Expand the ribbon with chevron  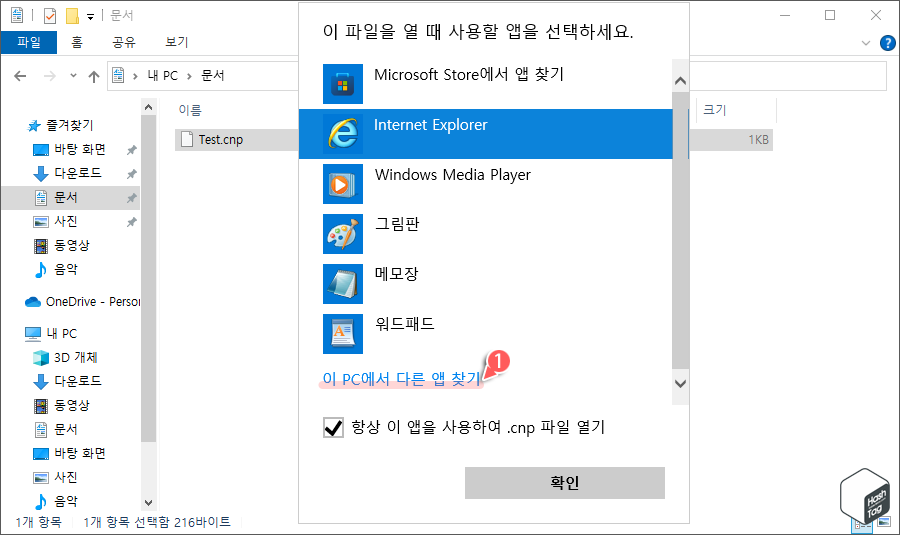click(x=866, y=43)
